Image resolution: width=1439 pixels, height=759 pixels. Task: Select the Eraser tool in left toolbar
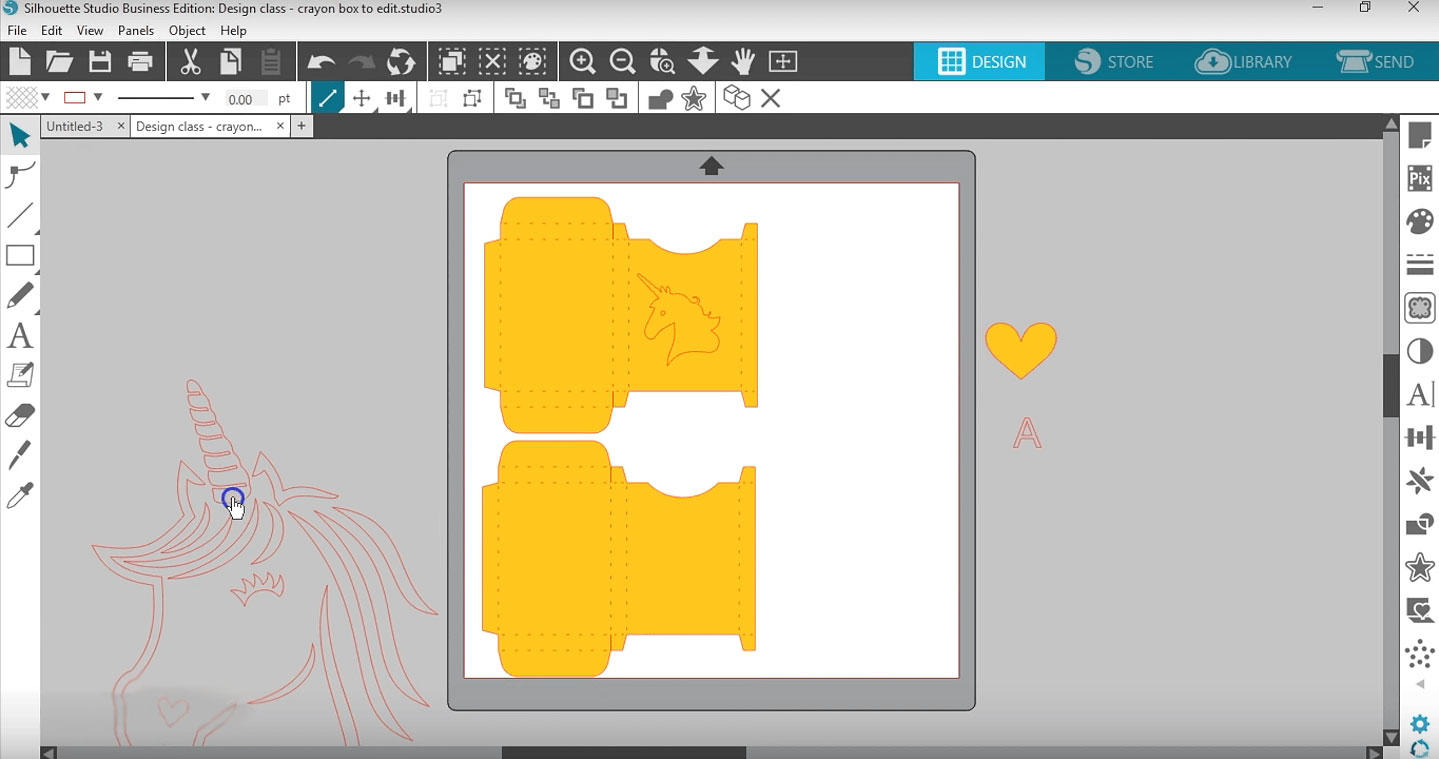point(20,415)
